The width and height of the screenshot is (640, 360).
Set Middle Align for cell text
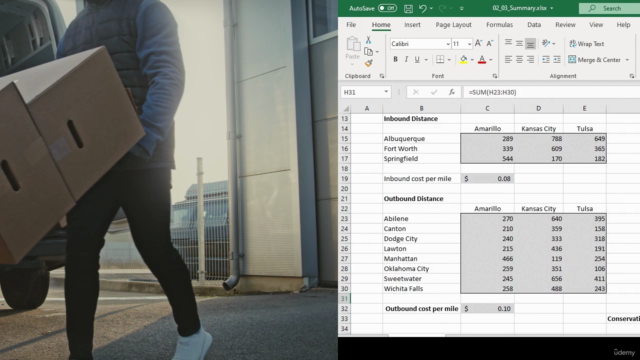(x=519, y=43)
